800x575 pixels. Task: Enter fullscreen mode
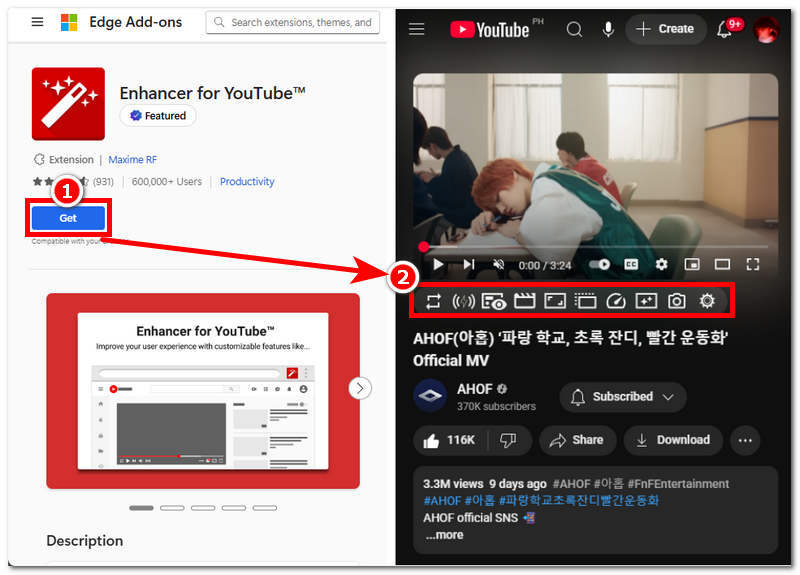[753, 264]
